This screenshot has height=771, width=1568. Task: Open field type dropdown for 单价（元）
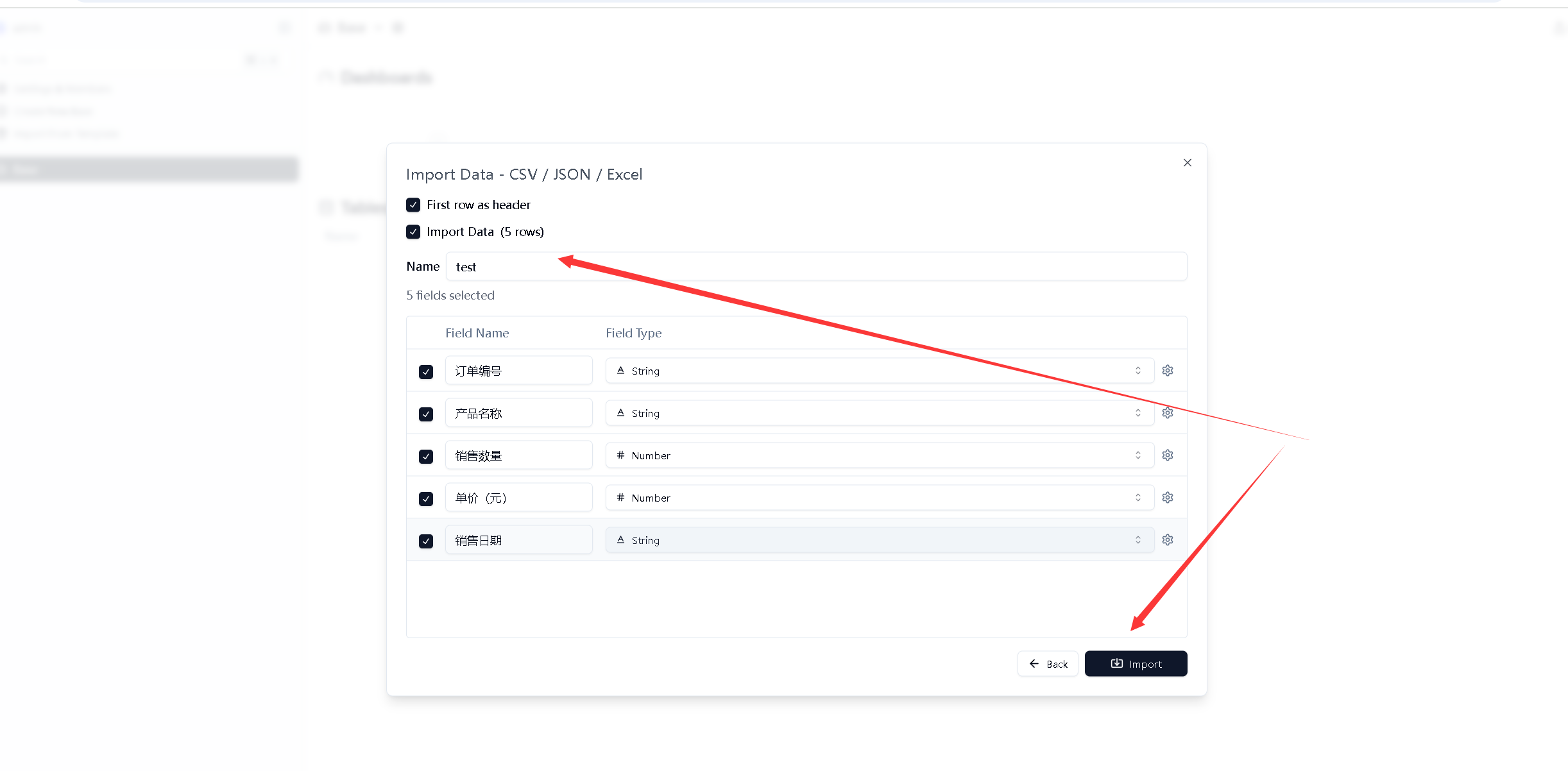tap(879, 498)
